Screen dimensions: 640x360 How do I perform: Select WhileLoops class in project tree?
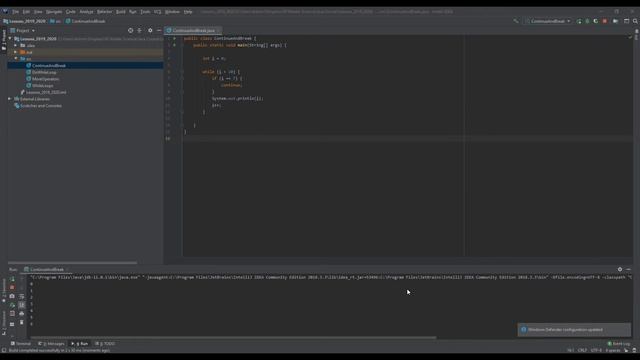tap(42, 85)
